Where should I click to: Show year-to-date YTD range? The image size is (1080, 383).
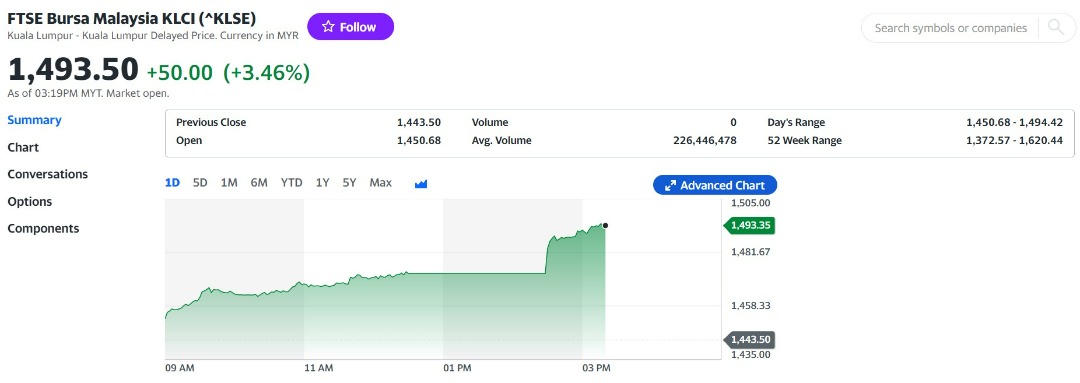click(x=291, y=183)
